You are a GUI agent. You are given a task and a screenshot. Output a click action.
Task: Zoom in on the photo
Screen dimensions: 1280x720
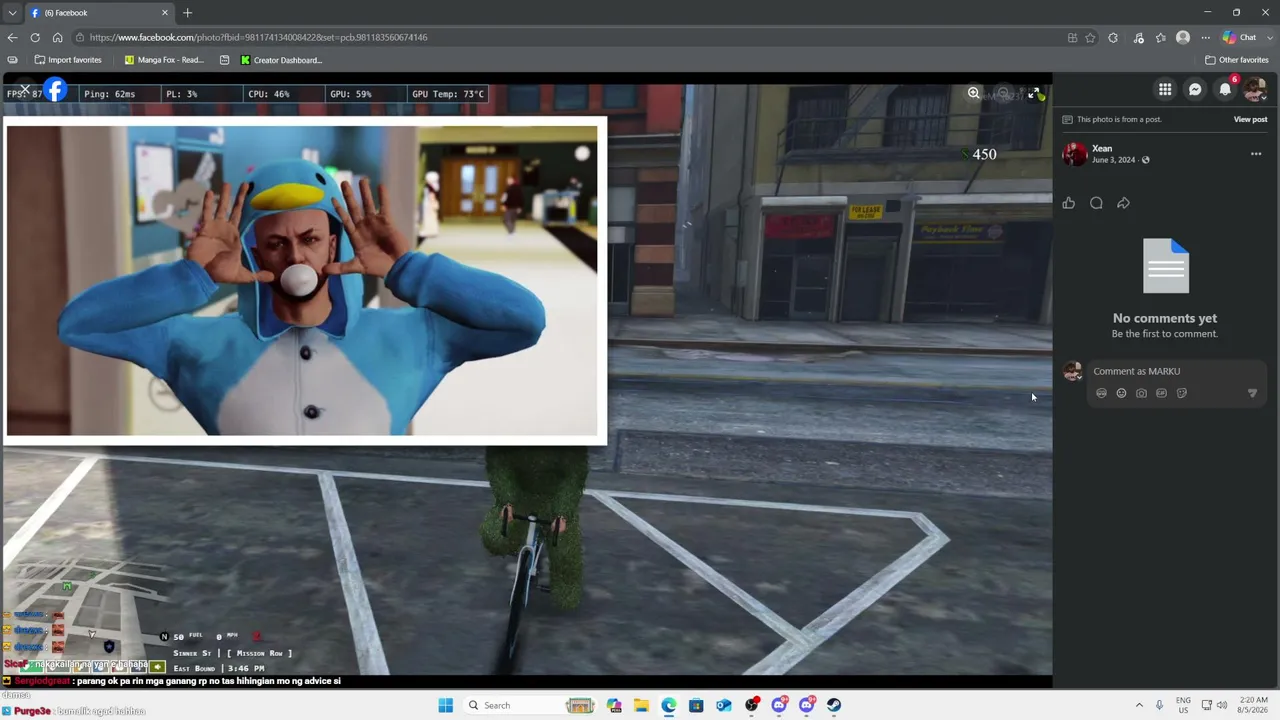tap(973, 93)
